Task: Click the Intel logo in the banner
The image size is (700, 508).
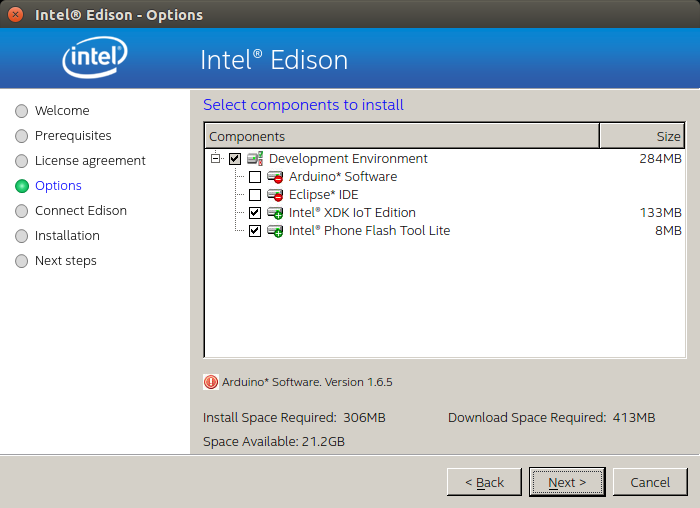Action: 95,57
